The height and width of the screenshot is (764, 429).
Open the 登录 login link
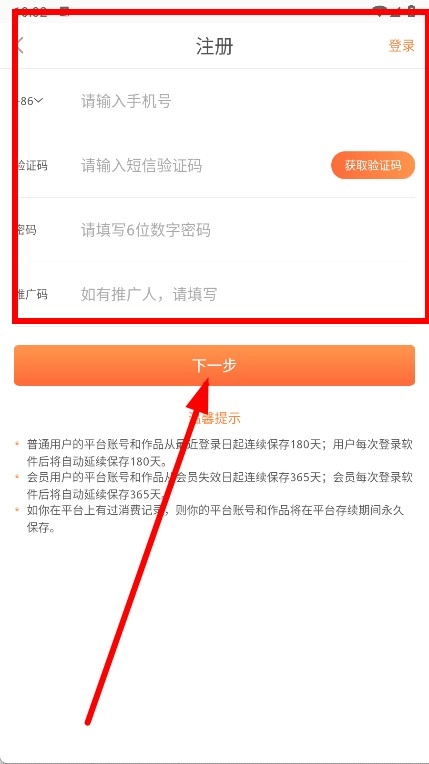[x=401, y=46]
